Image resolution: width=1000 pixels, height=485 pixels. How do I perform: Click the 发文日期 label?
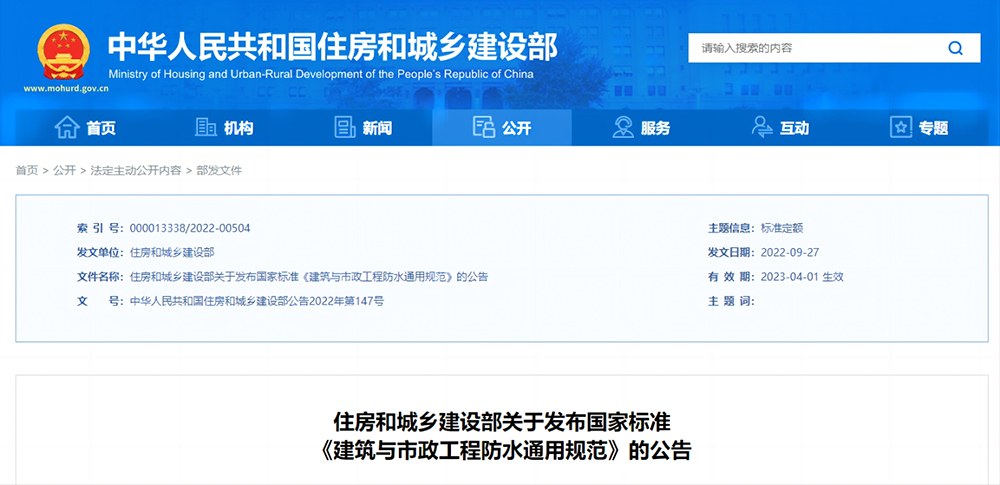[732, 252]
